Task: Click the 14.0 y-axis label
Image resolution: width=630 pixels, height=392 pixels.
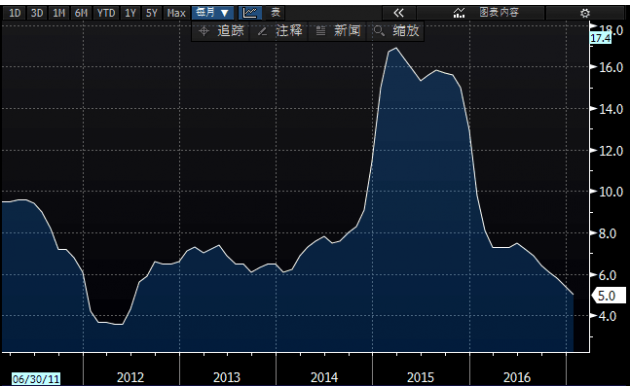Action: (611, 109)
